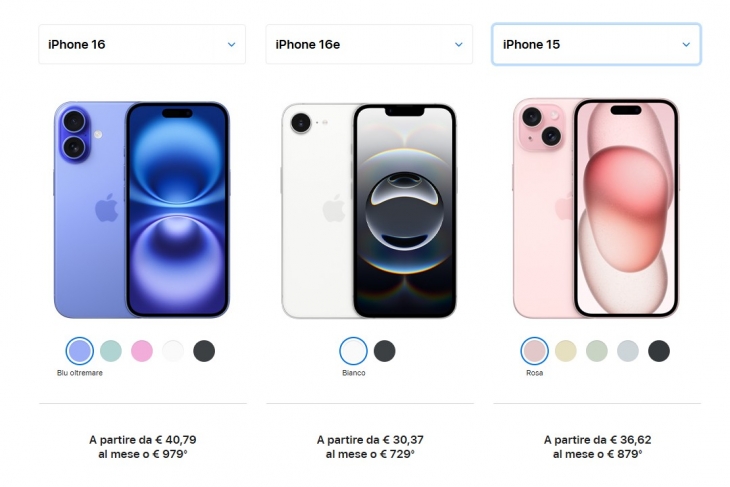Select the Bianco swatch for iPhone 16e
Screen dimensions: 730x487
pos(353,351)
